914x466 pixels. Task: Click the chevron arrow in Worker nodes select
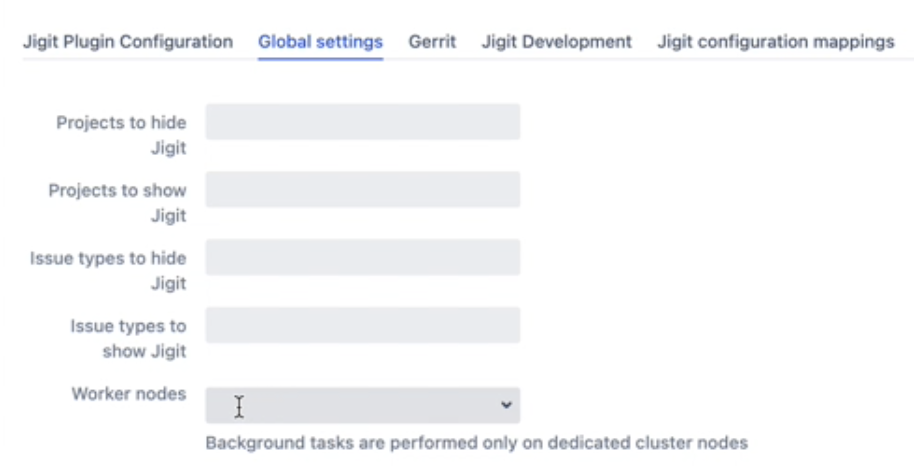click(x=506, y=405)
